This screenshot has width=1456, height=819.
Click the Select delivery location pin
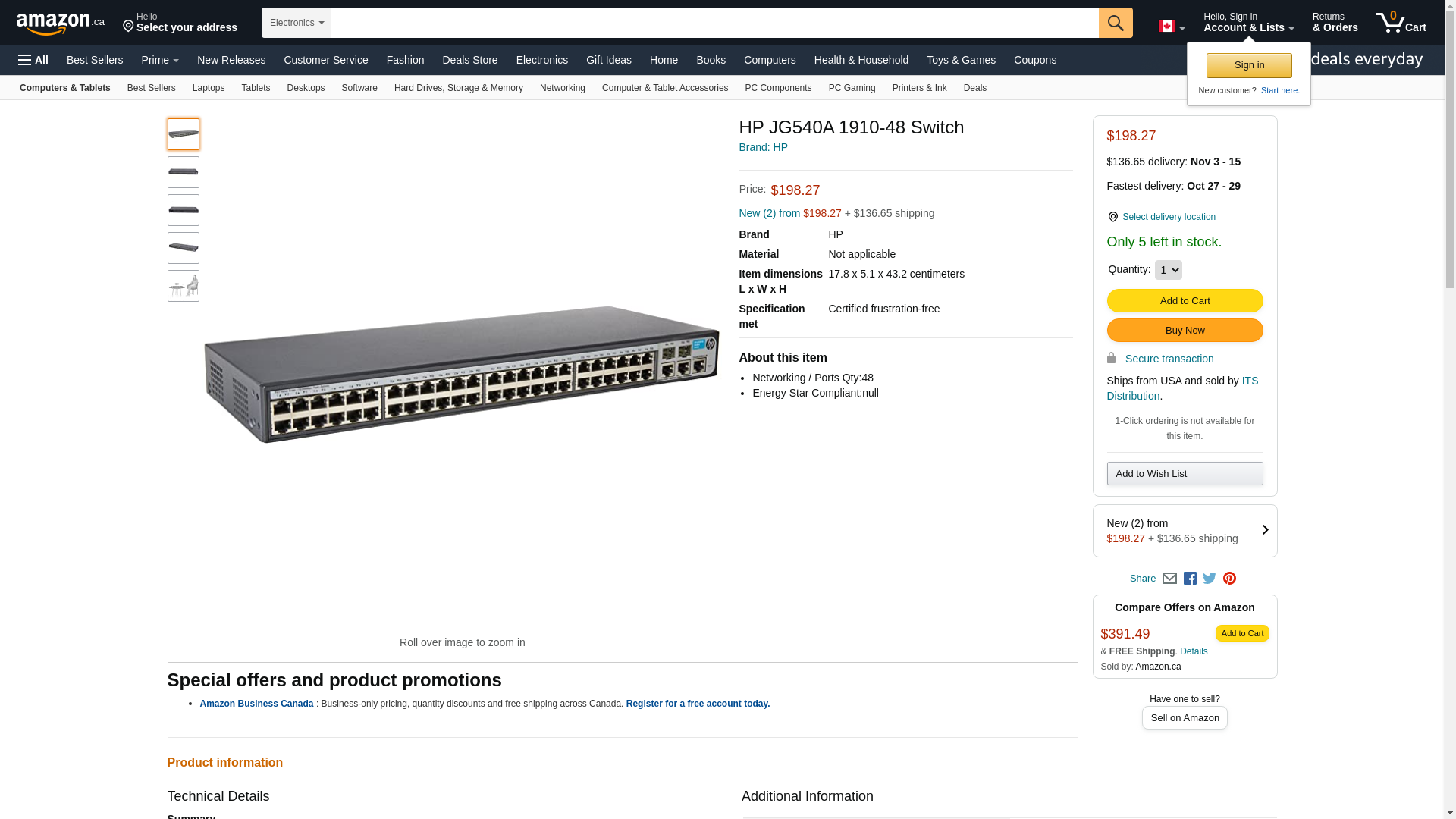coord(1112,217)
